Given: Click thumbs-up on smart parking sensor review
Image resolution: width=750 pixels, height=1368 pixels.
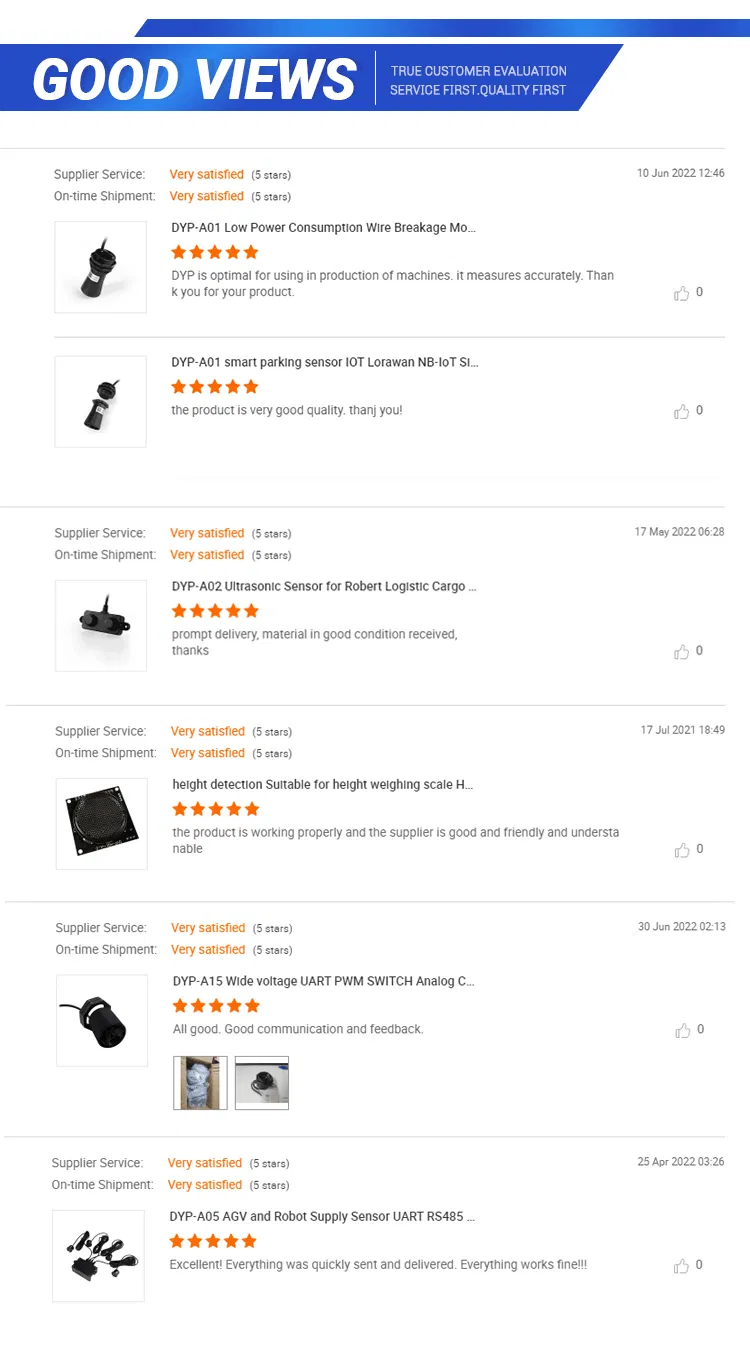Looking at the screenshot, I should (x=682, y=411).
